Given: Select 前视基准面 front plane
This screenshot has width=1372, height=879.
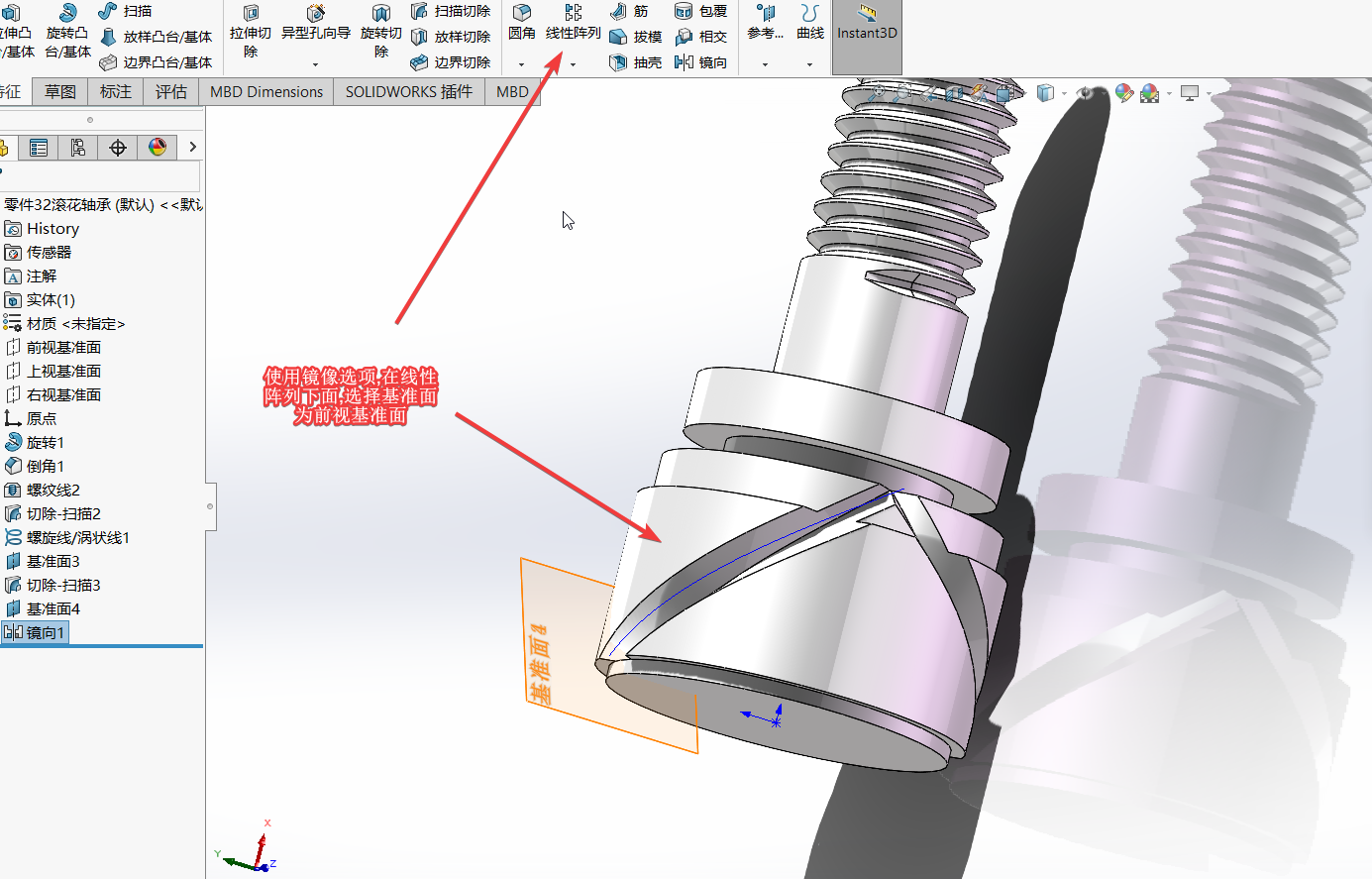Looking at the screenshot, I should 53,348.
